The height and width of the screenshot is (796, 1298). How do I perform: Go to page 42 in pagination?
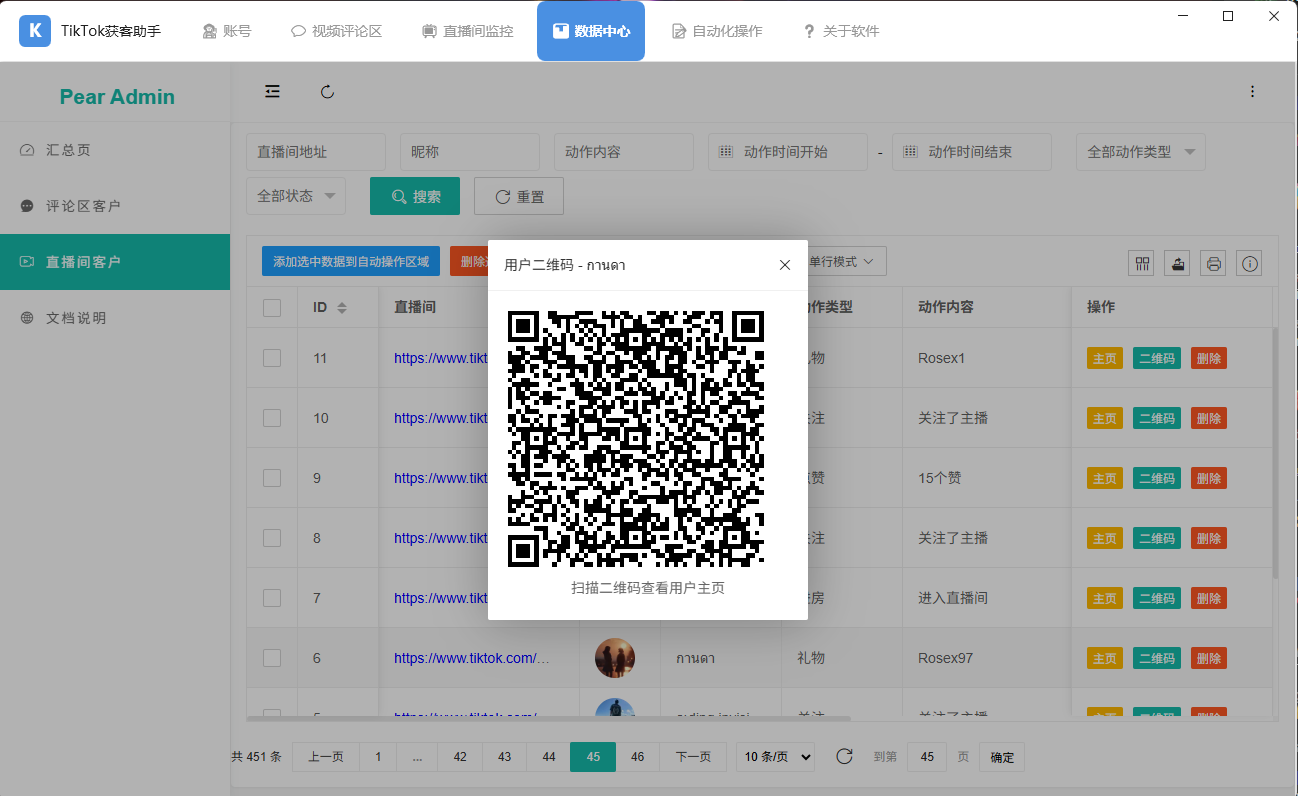coord(460,757)
